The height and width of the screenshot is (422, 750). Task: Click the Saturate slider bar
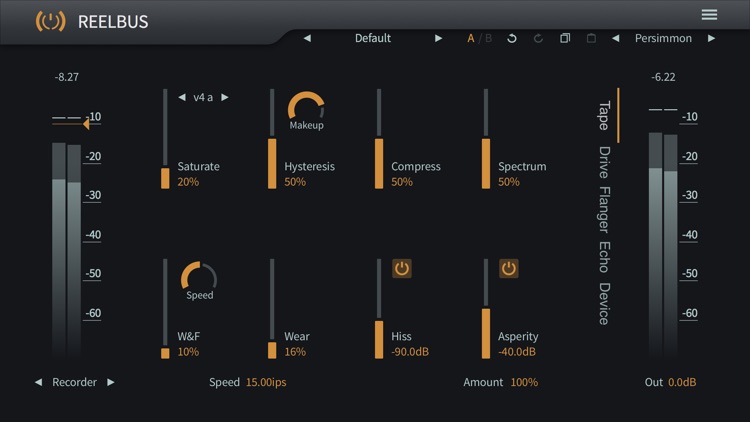pyautogui.click(x=165, y=139)
